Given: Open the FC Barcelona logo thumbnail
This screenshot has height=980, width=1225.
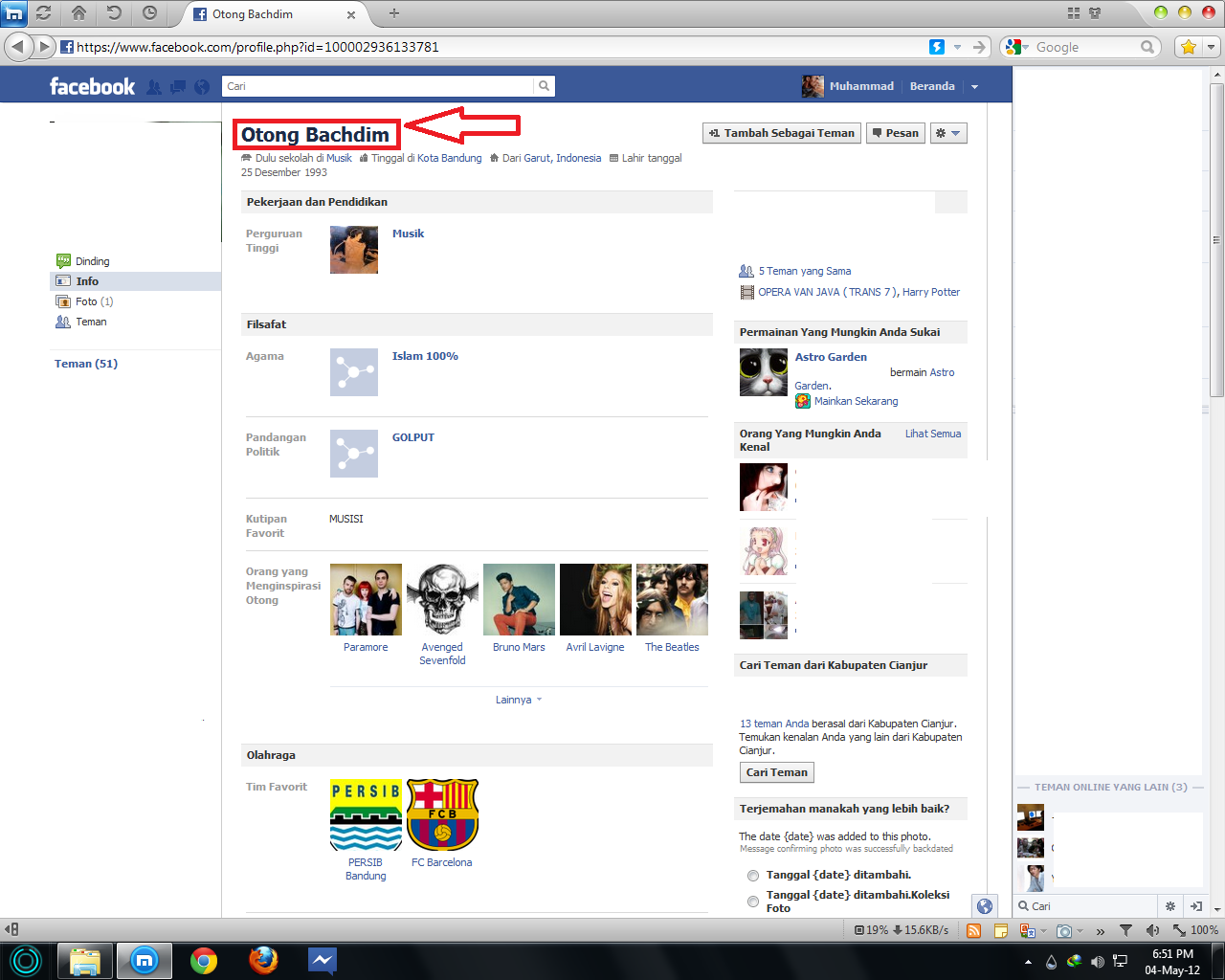Looking at the screenshot, I should [442, 814].
